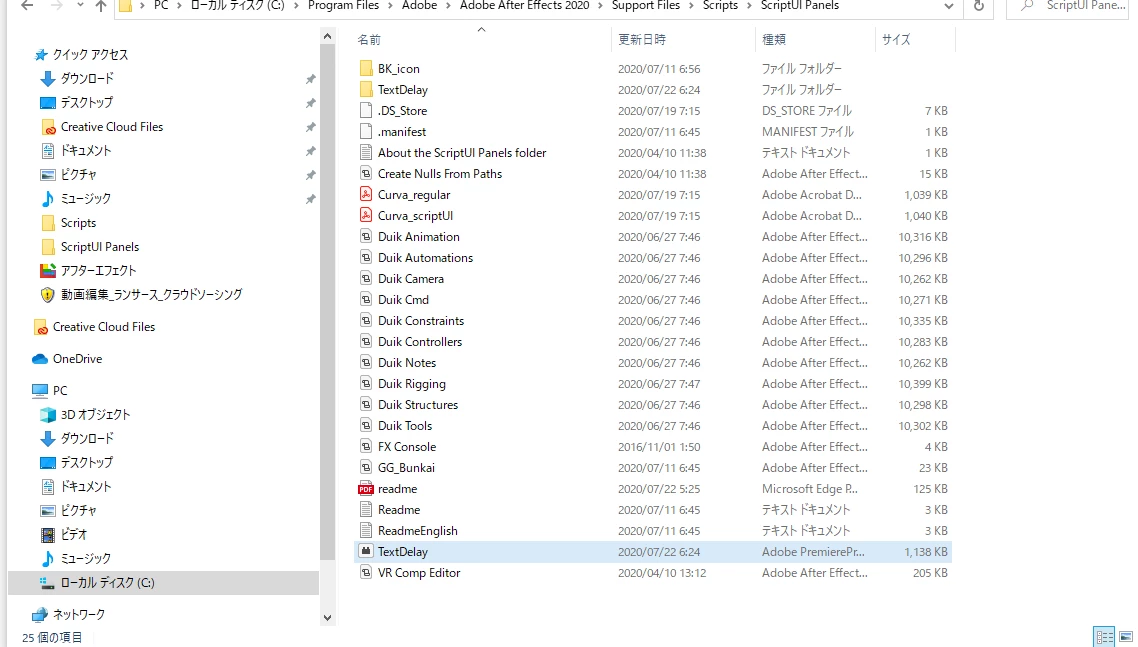The image size is (1138, 647).
Task: Select .manifest file name
Action: [x=402, y=132]
